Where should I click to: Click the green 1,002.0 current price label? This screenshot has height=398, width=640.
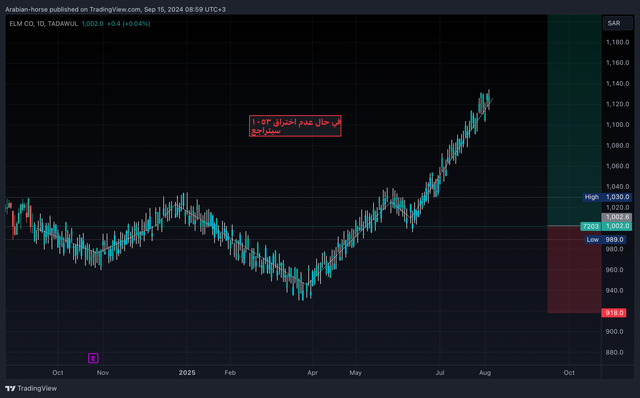tap(617, 226)
